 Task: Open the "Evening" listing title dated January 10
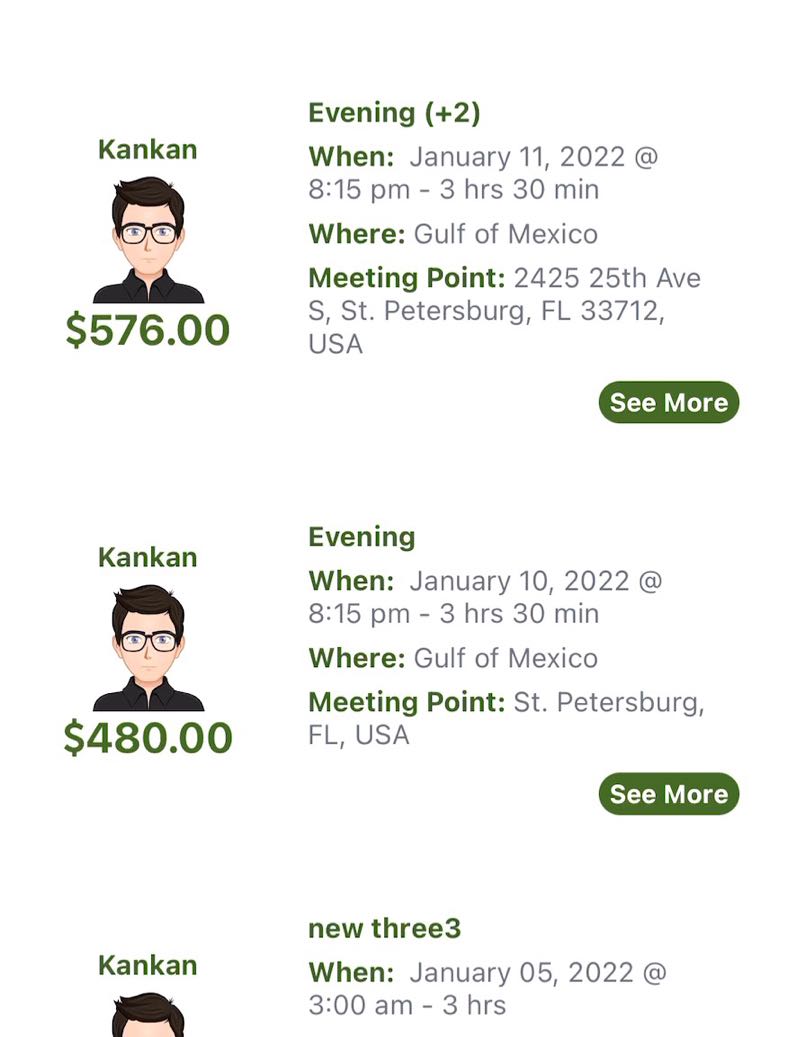coord(361,537)
